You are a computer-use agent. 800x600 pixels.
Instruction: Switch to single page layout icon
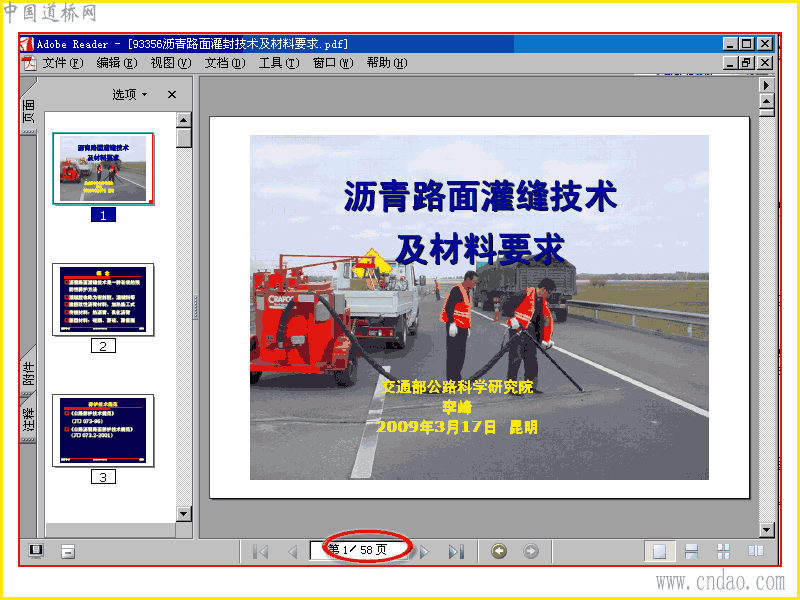tap(659, 551)
